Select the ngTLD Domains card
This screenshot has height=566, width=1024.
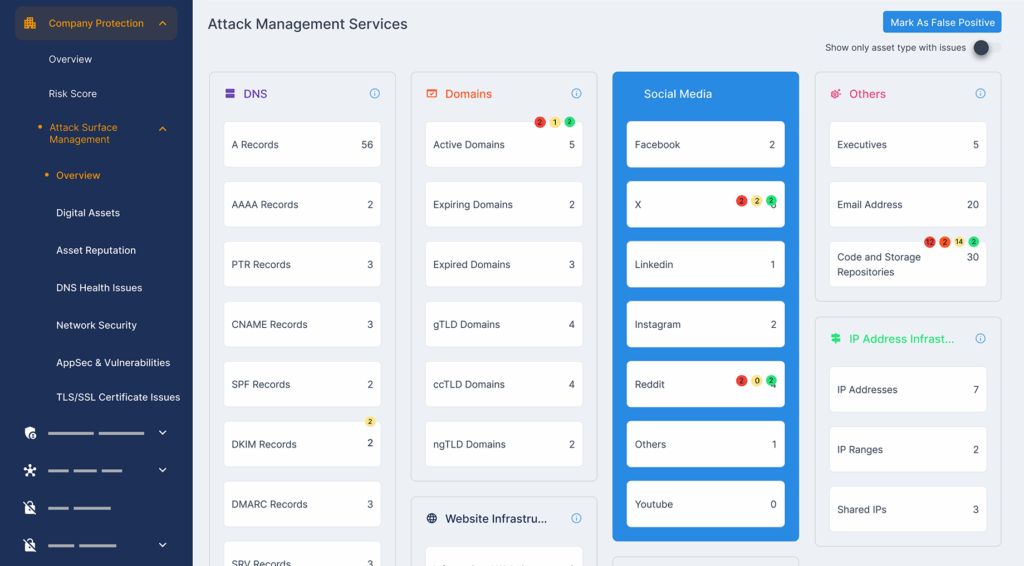pyautogui.click(x=504, y=444)
